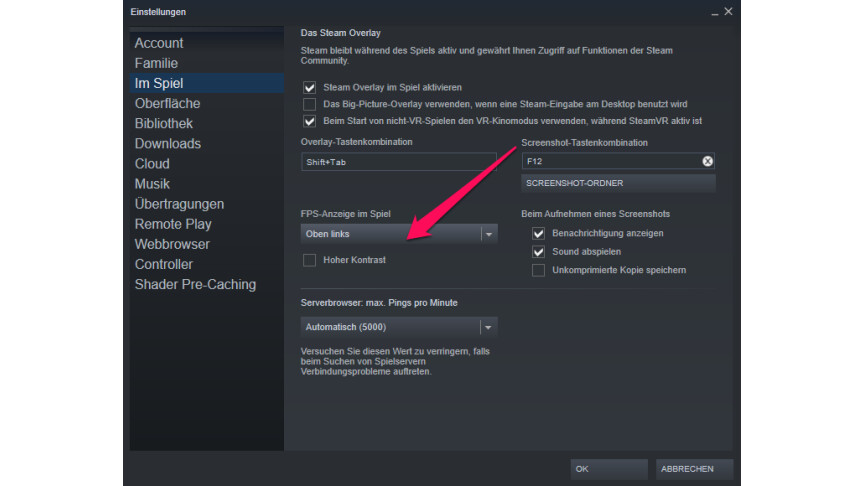Expand the Serverbrowser pings dropdown
The height and width of the screenshot is (486, 864).
(398, 327)
